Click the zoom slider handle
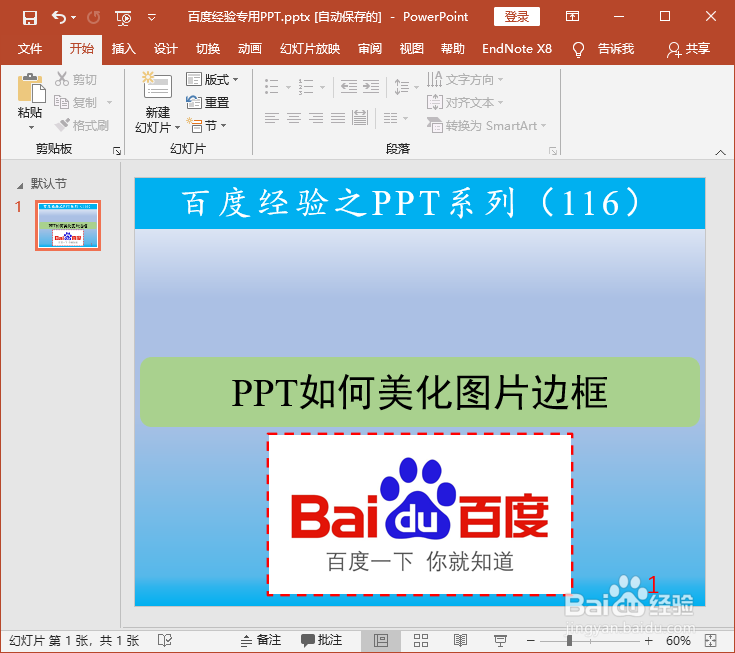The image size is (735, 653). coord(569,640)
